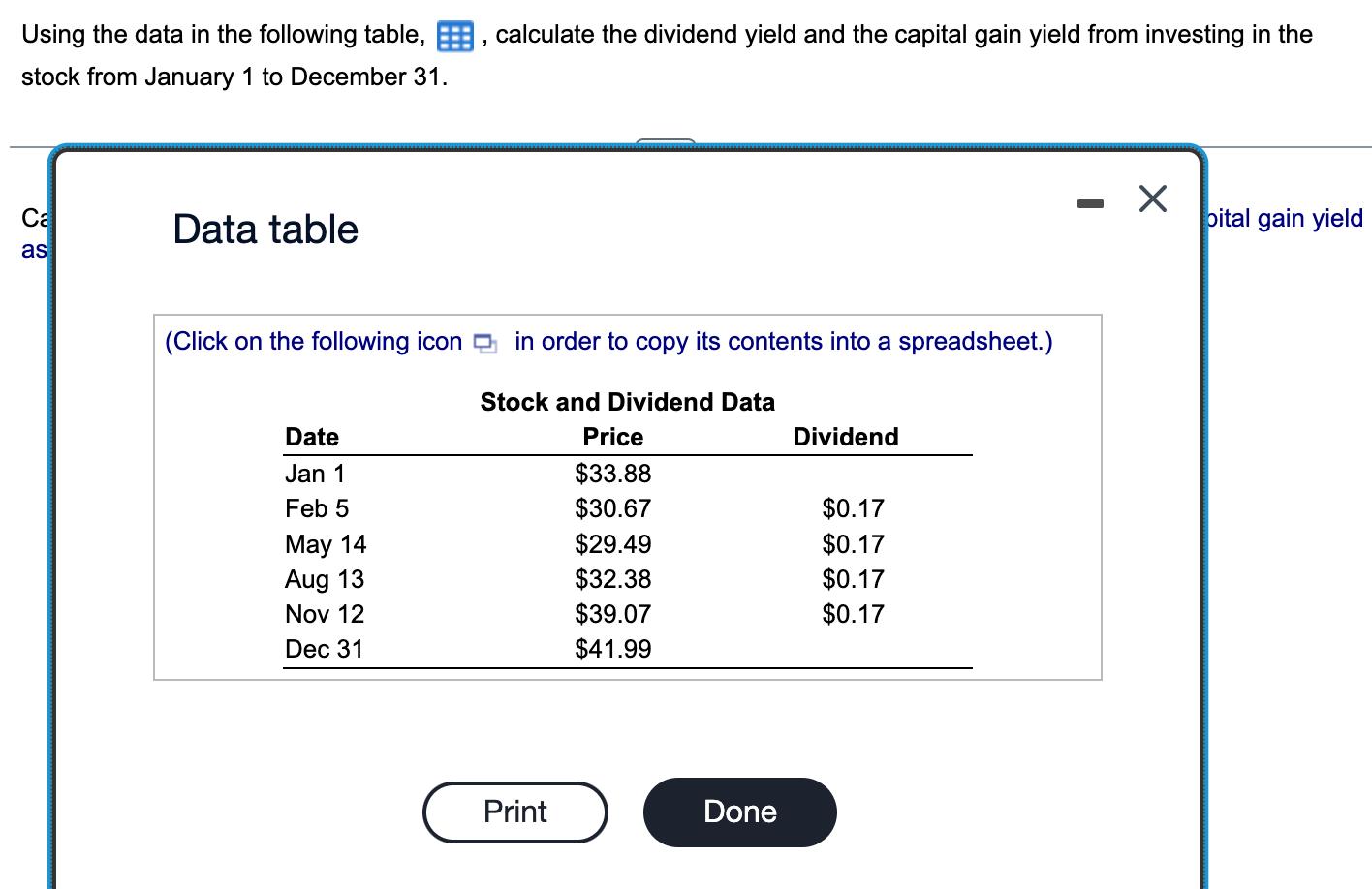Select the Dec 31 price value $41.99
The height and width of the screenshot is (889, 1372).
pyautogui.click(x=612, y=649)
